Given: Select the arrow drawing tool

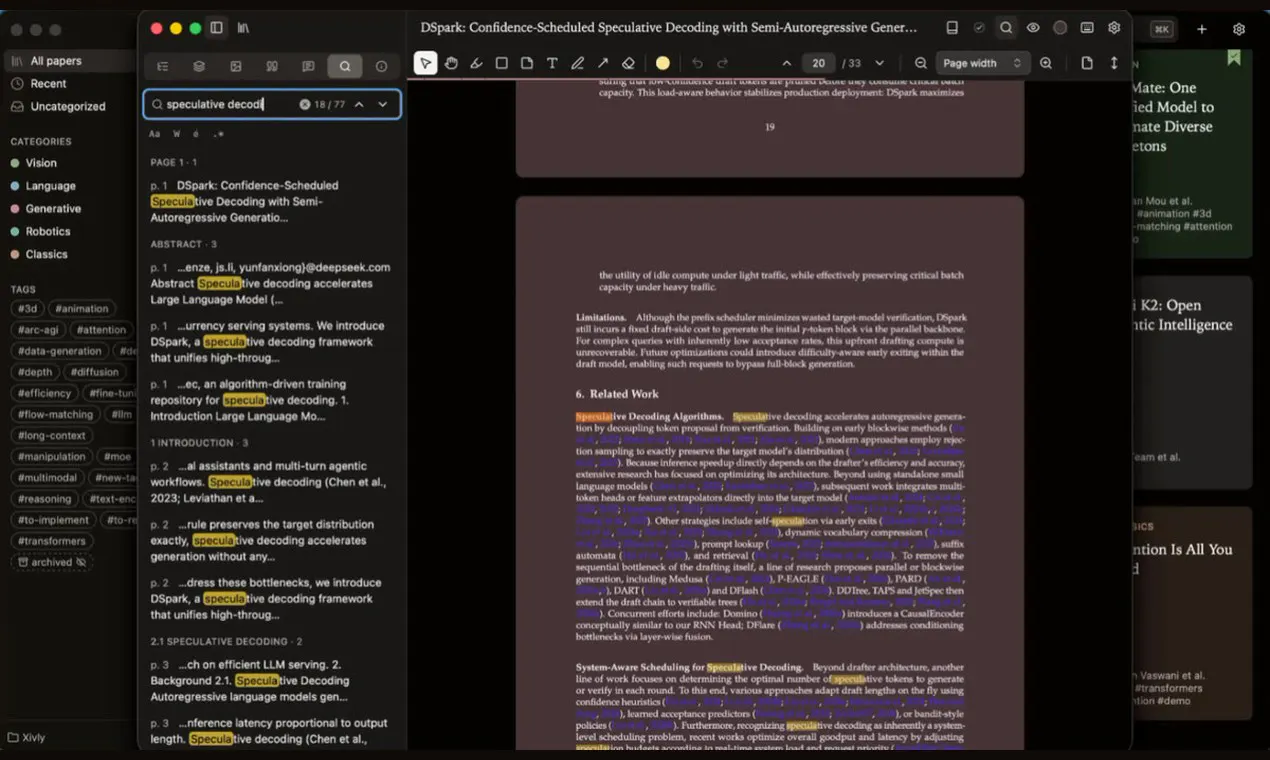Looking at the screenshot, I should click(603, 63).
